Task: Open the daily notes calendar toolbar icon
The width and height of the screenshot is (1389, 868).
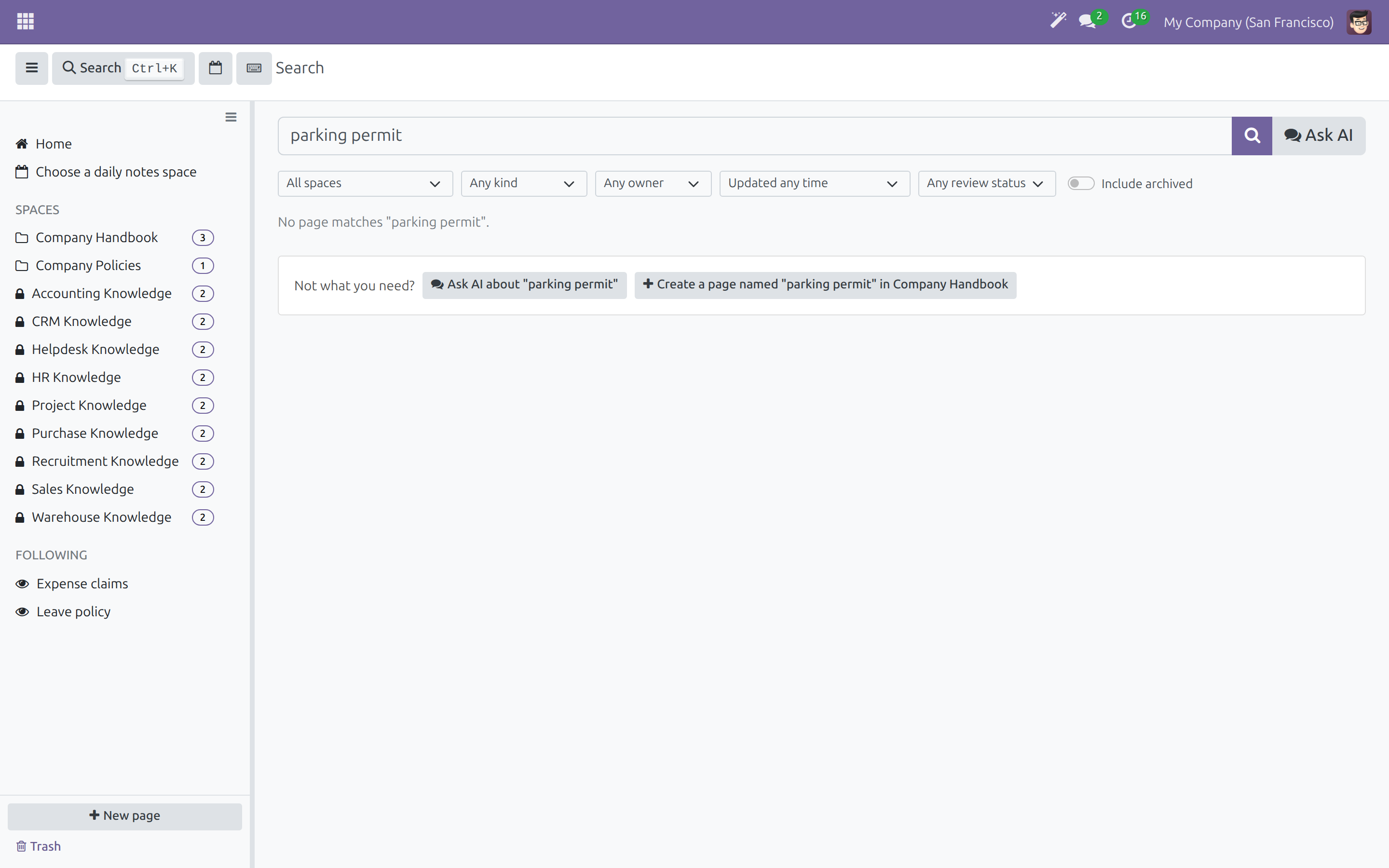Action: tap(215, 68)
